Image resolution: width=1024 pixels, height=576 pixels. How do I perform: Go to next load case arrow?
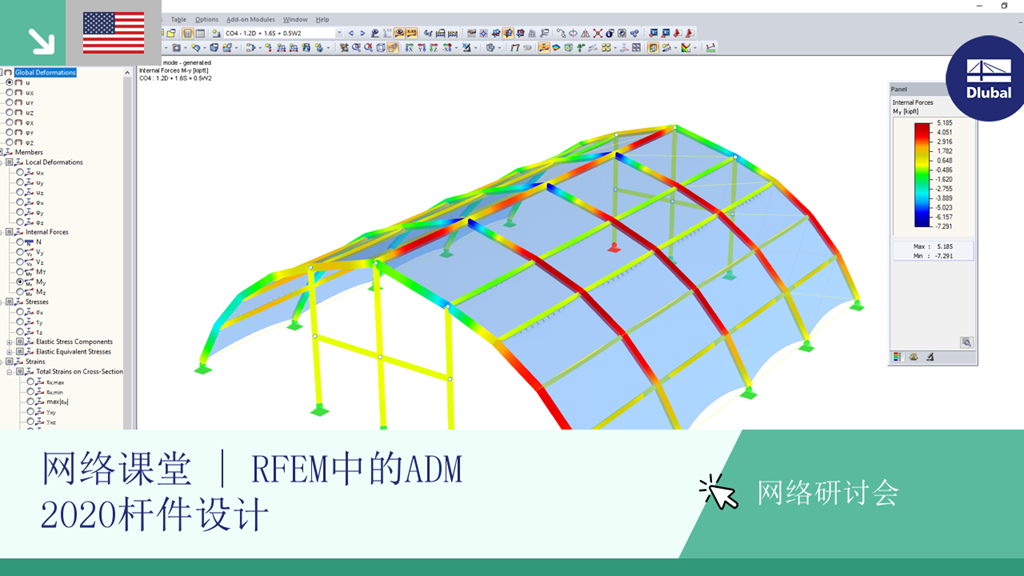(362, 33)
